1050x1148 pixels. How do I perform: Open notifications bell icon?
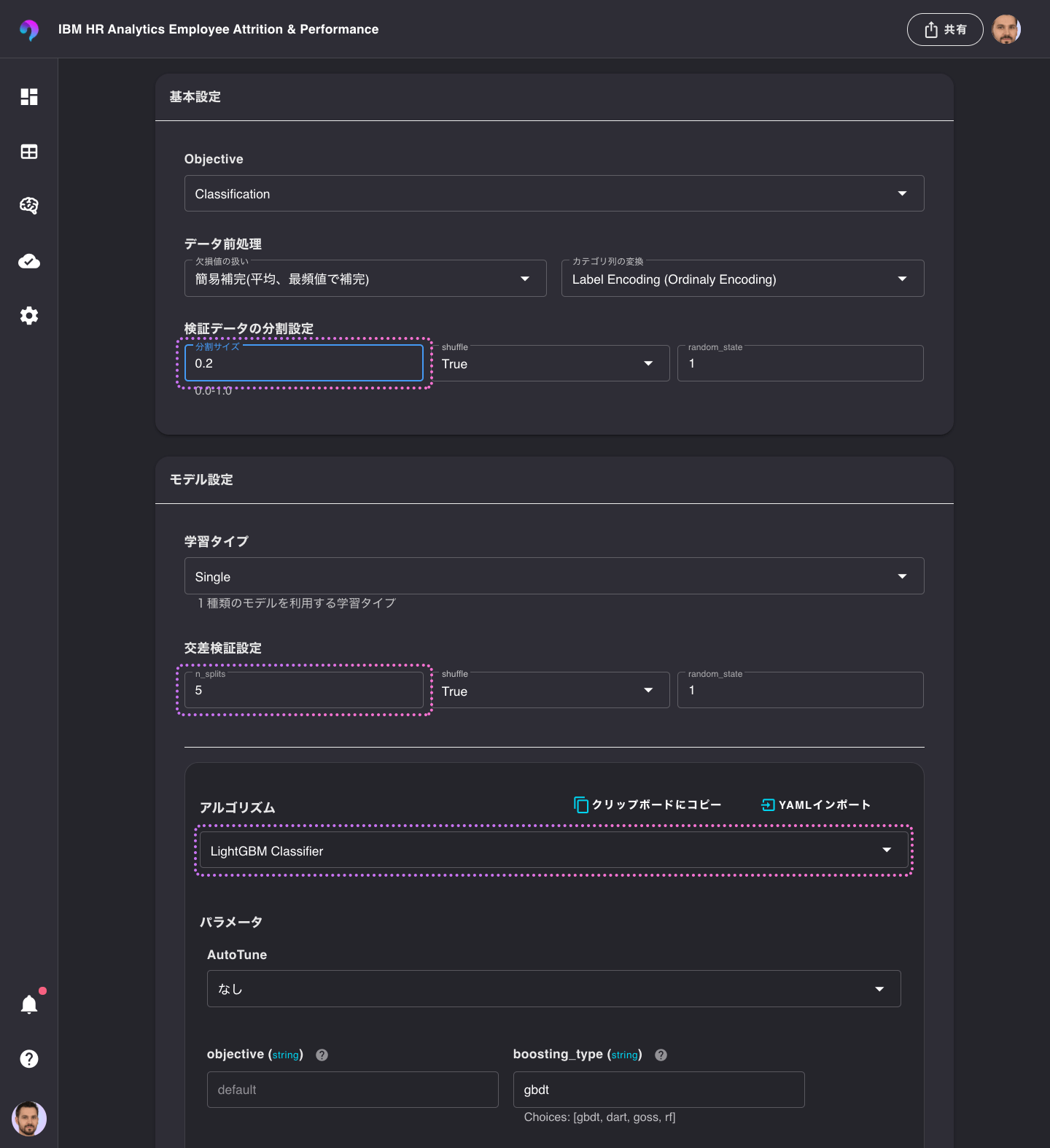pyautogui.click(x=29, y=1004)
